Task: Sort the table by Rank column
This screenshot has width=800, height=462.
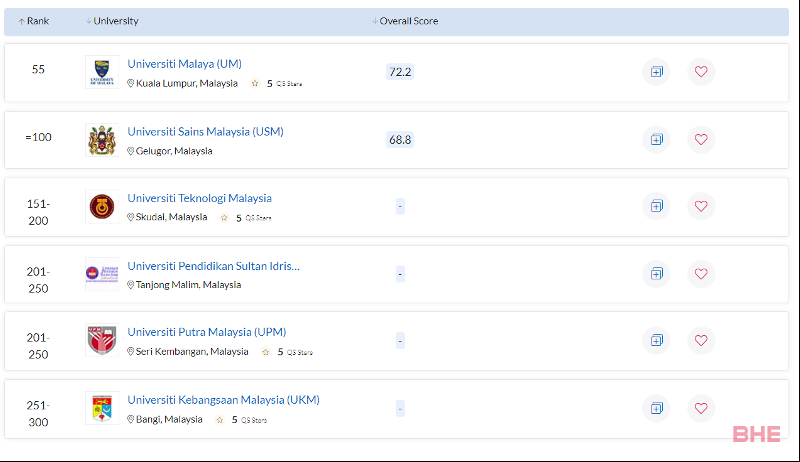Action: (x=34, y=21)
